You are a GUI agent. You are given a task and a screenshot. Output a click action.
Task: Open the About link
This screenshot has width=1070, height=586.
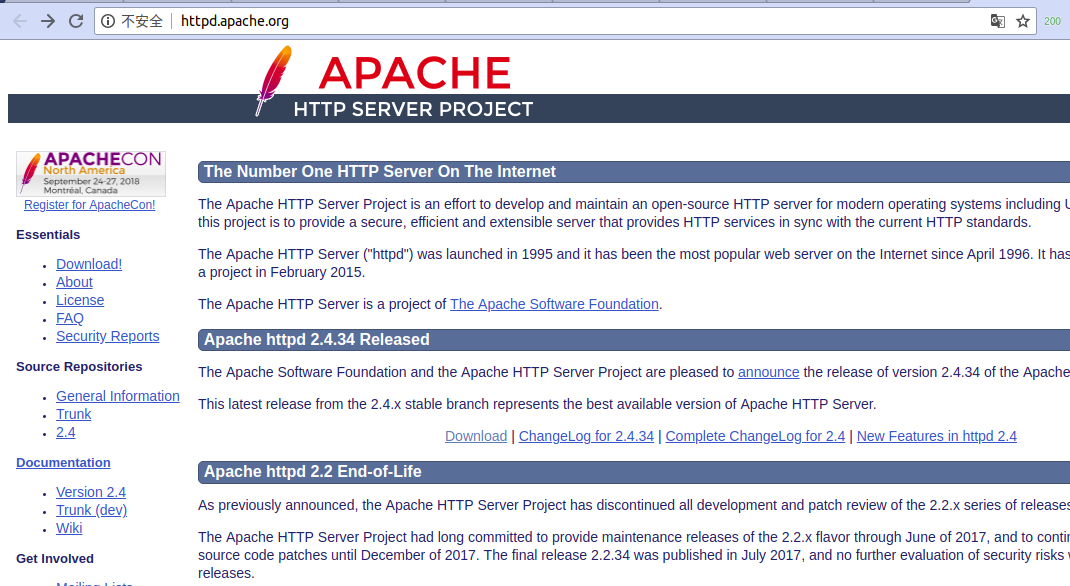[74, 282]
